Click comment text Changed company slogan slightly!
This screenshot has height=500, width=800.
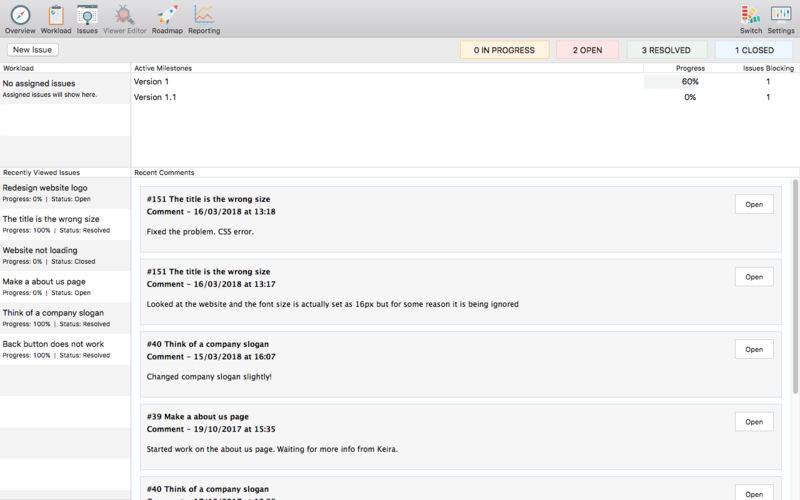(209, 377)
